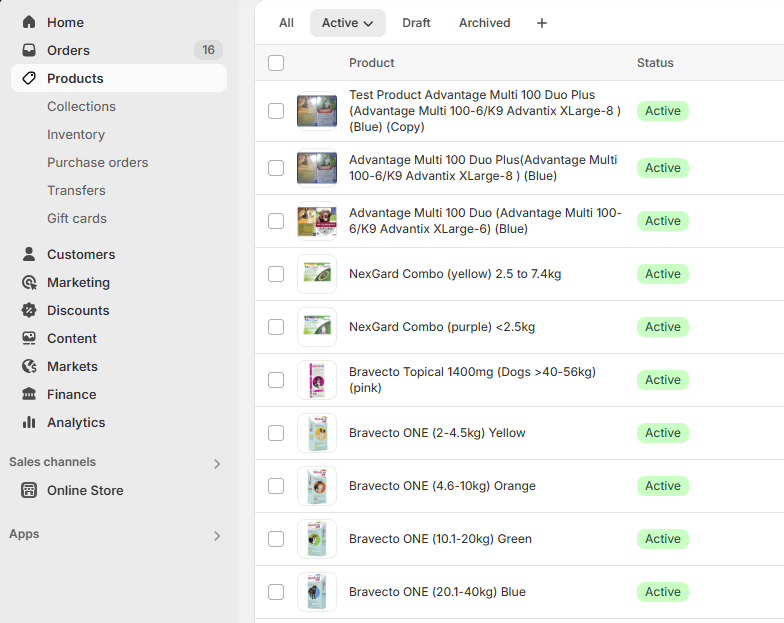
Task: Open the Active view dropdown
Action: (347, 23)
